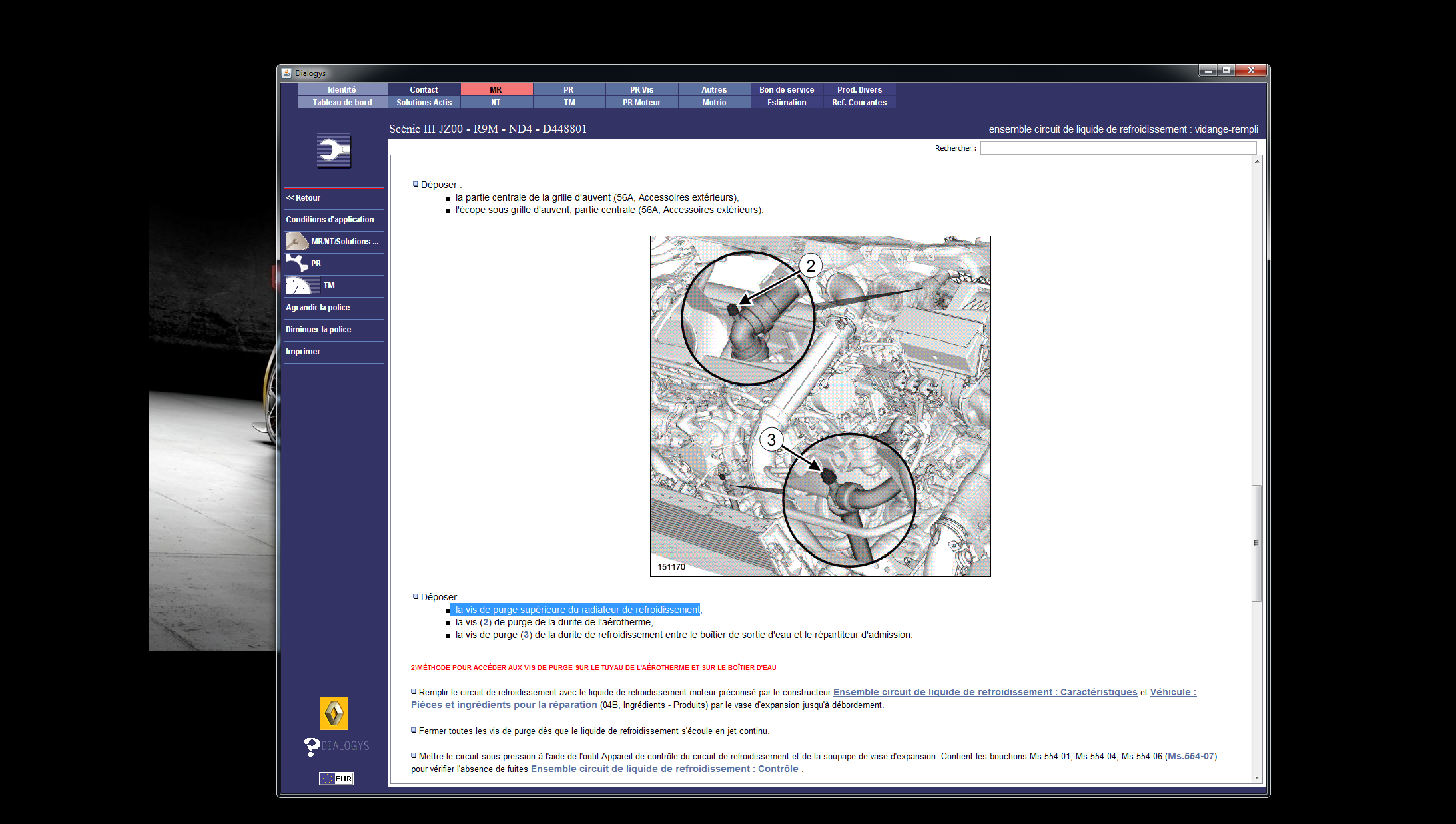This screenshot has width=1456, height=824.
Task: Go back using the Retour item
Action: click(x=303, y=198)
